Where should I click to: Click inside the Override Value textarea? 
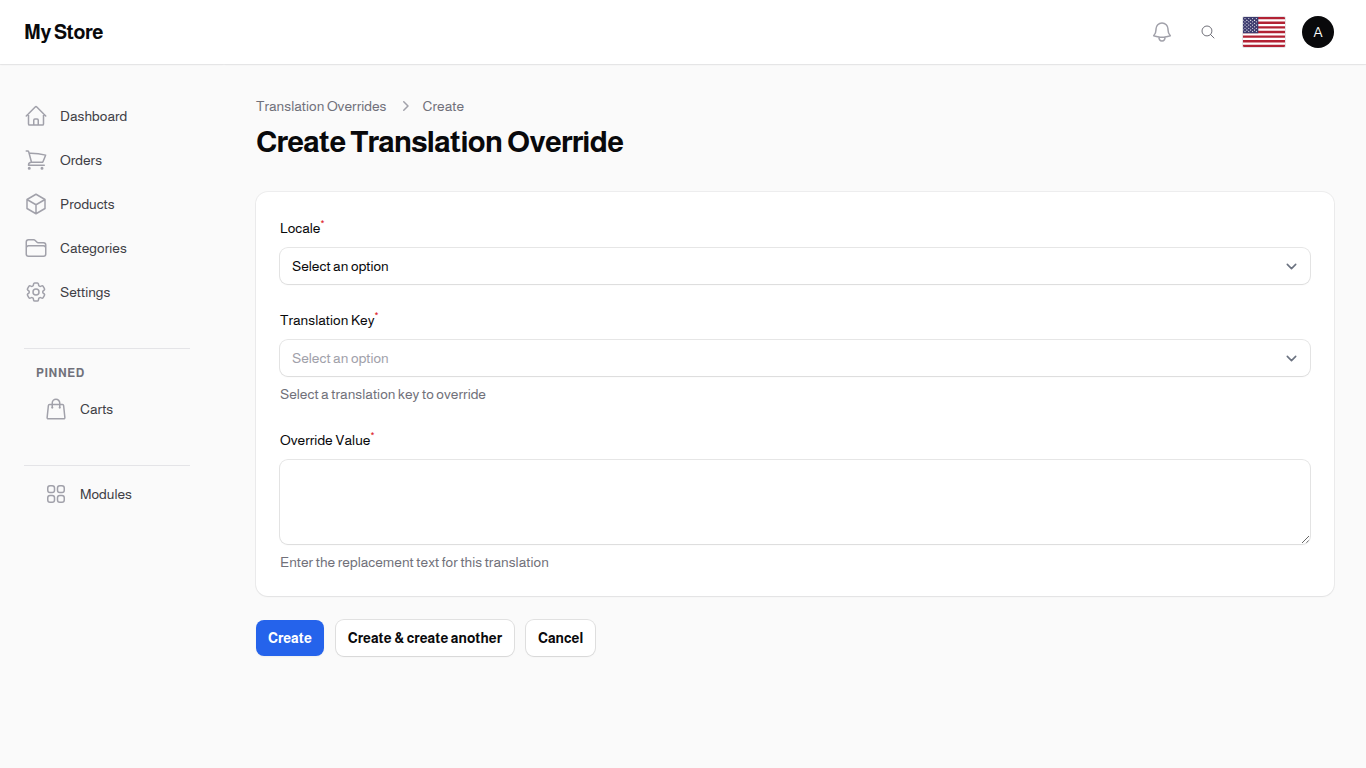pyautogui.click(x=794, y=501)
